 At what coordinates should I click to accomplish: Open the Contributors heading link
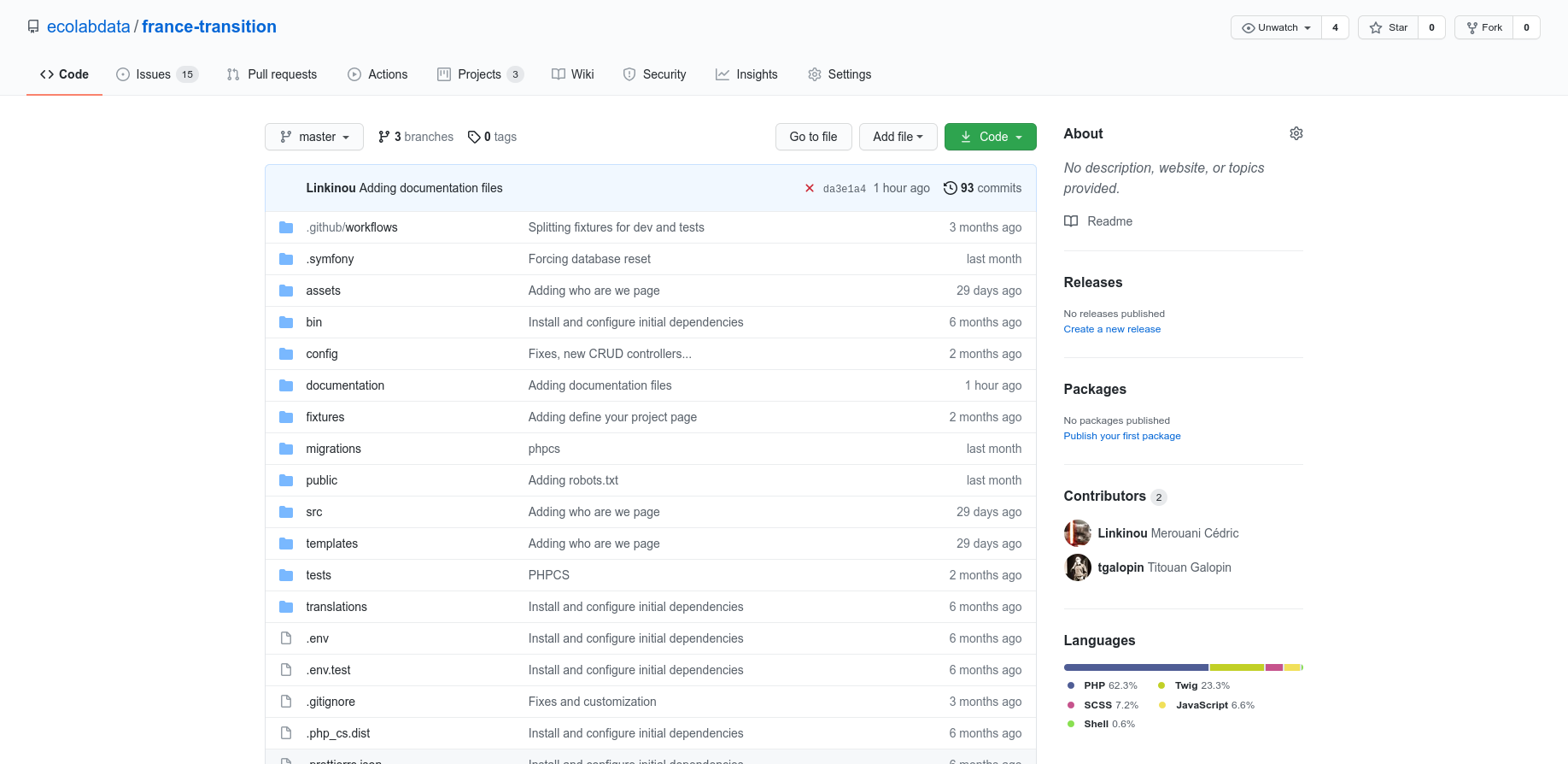[x=1115, y=497]
